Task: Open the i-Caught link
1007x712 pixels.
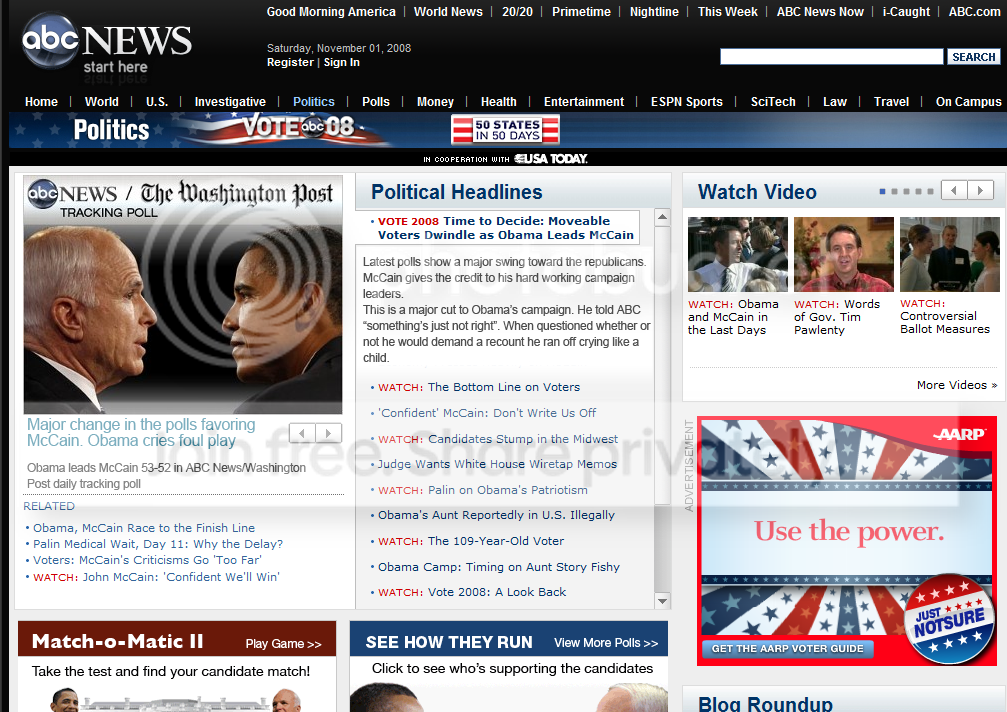Action: [x=906, y=12]
